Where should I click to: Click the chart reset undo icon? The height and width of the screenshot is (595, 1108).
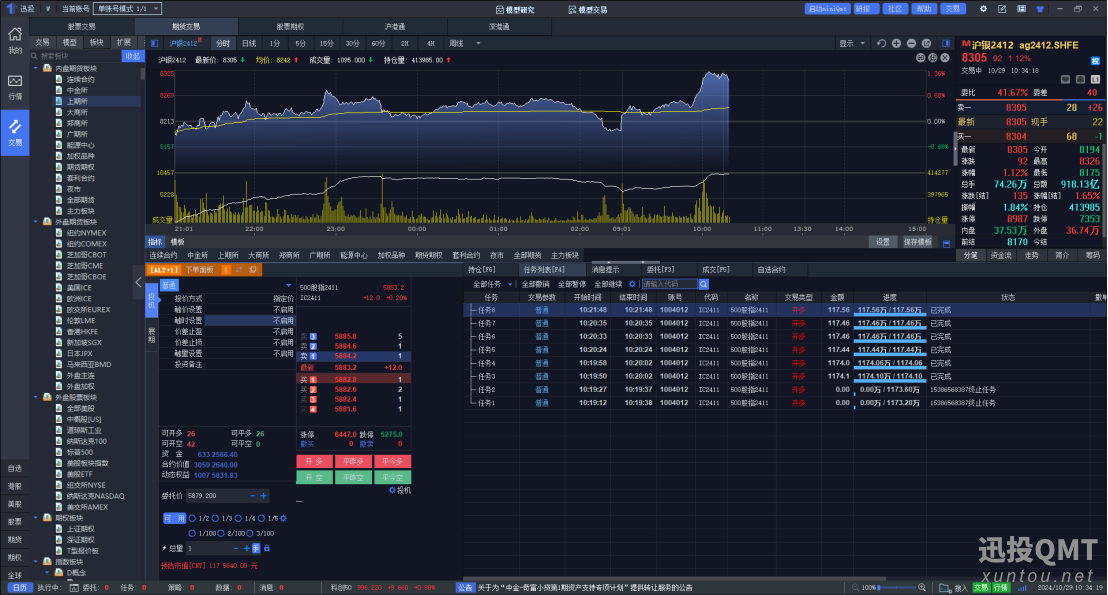(x=881, y=43)
